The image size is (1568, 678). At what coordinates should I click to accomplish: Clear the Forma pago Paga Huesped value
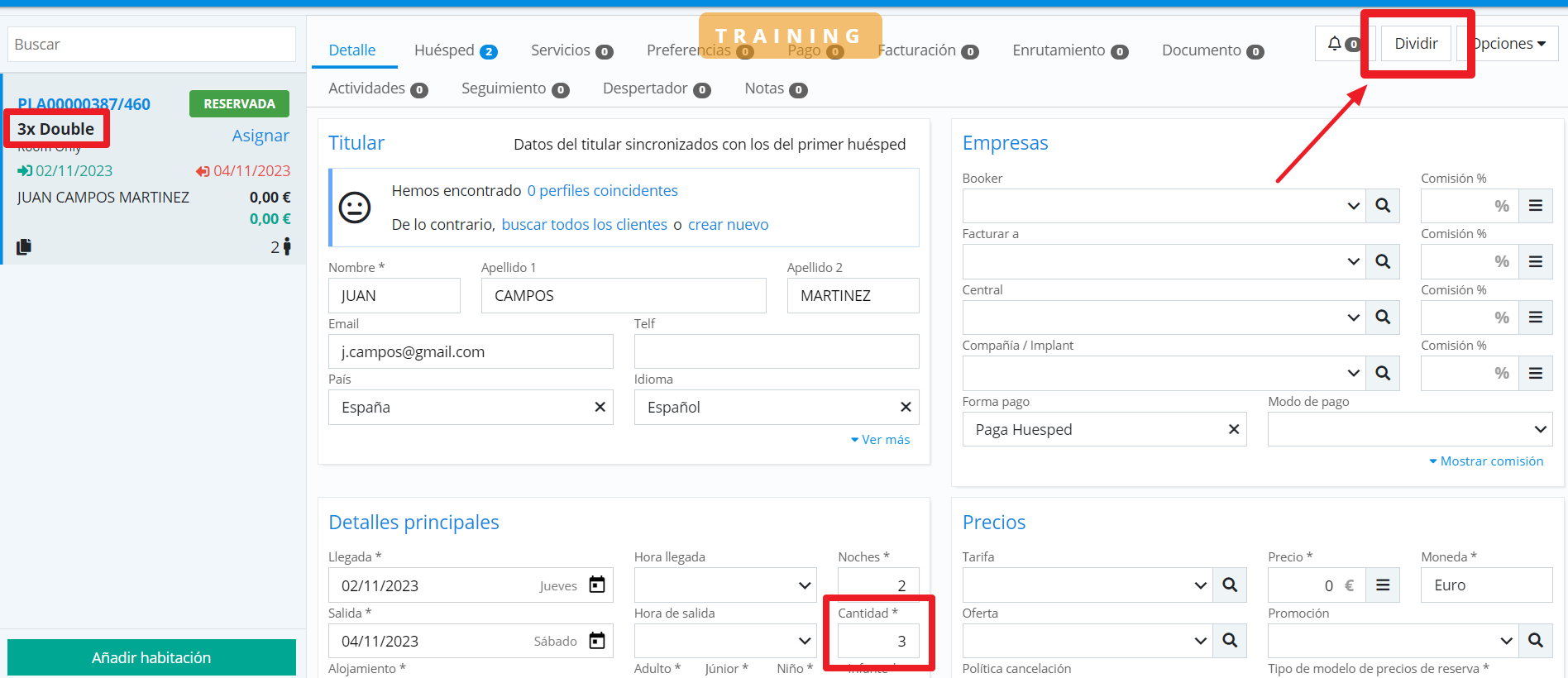pyautogui.click(x=1233, y=429)
